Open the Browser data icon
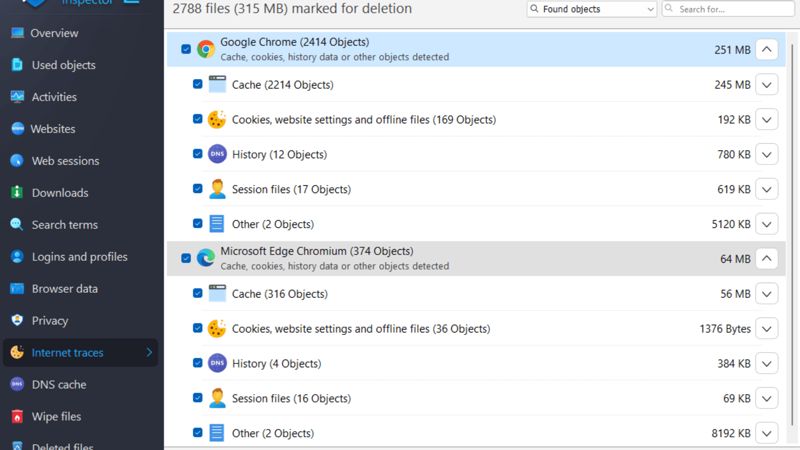 coord(17,288)
